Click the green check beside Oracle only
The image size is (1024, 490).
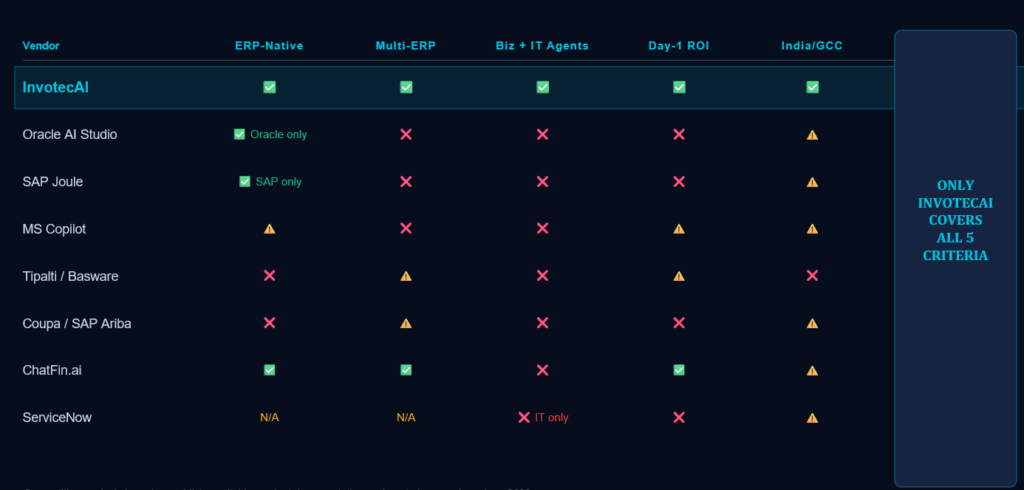239,134
